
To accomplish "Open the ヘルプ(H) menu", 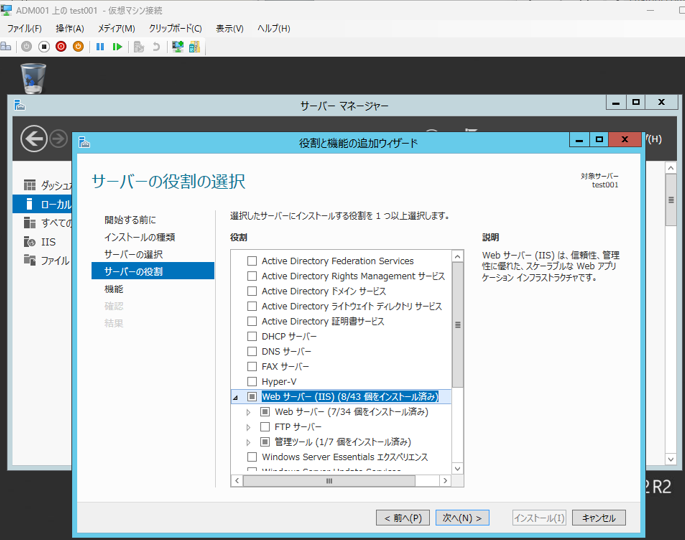I will pyautogui.click(x=273, y=28).
